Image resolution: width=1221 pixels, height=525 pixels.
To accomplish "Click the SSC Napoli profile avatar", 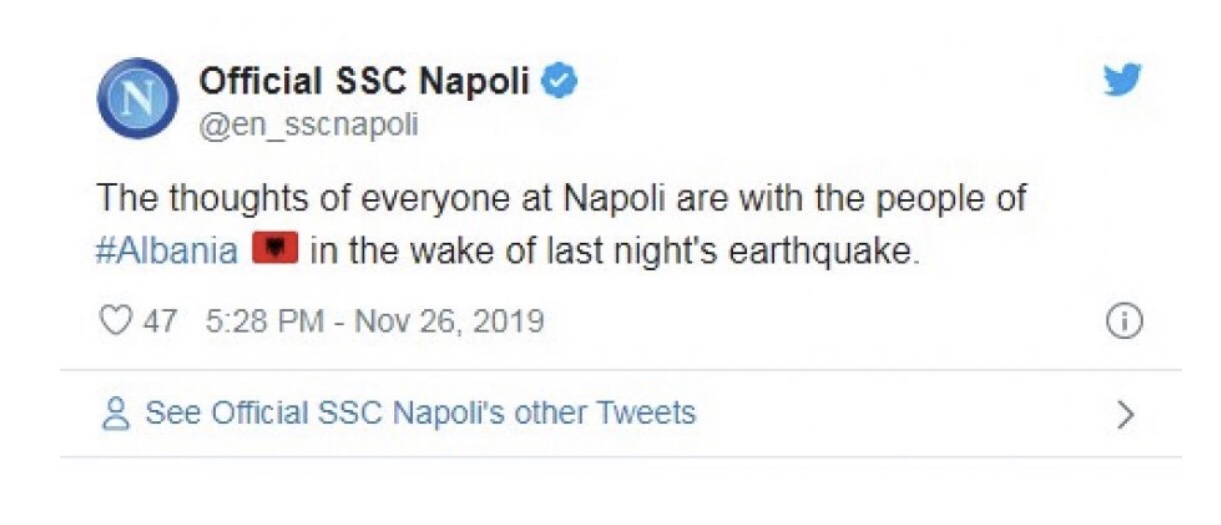I will click(137, 98).
